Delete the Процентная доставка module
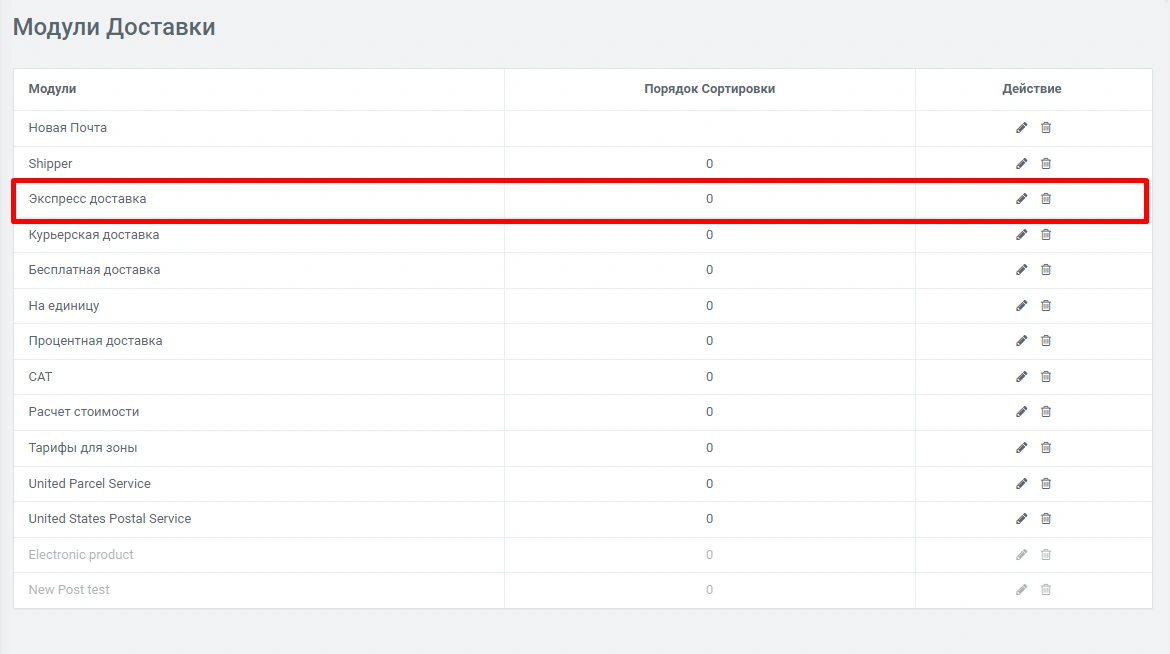Viewport: 1170px width, 654px height. (1046, 341)
